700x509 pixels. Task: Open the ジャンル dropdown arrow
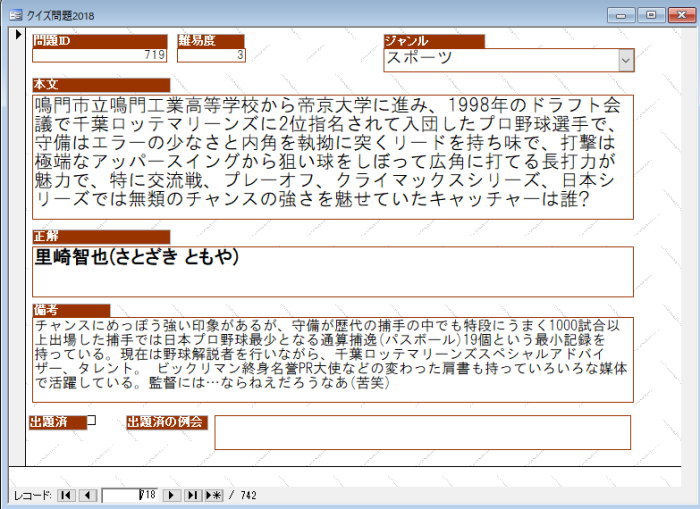(x=626, y=60)
